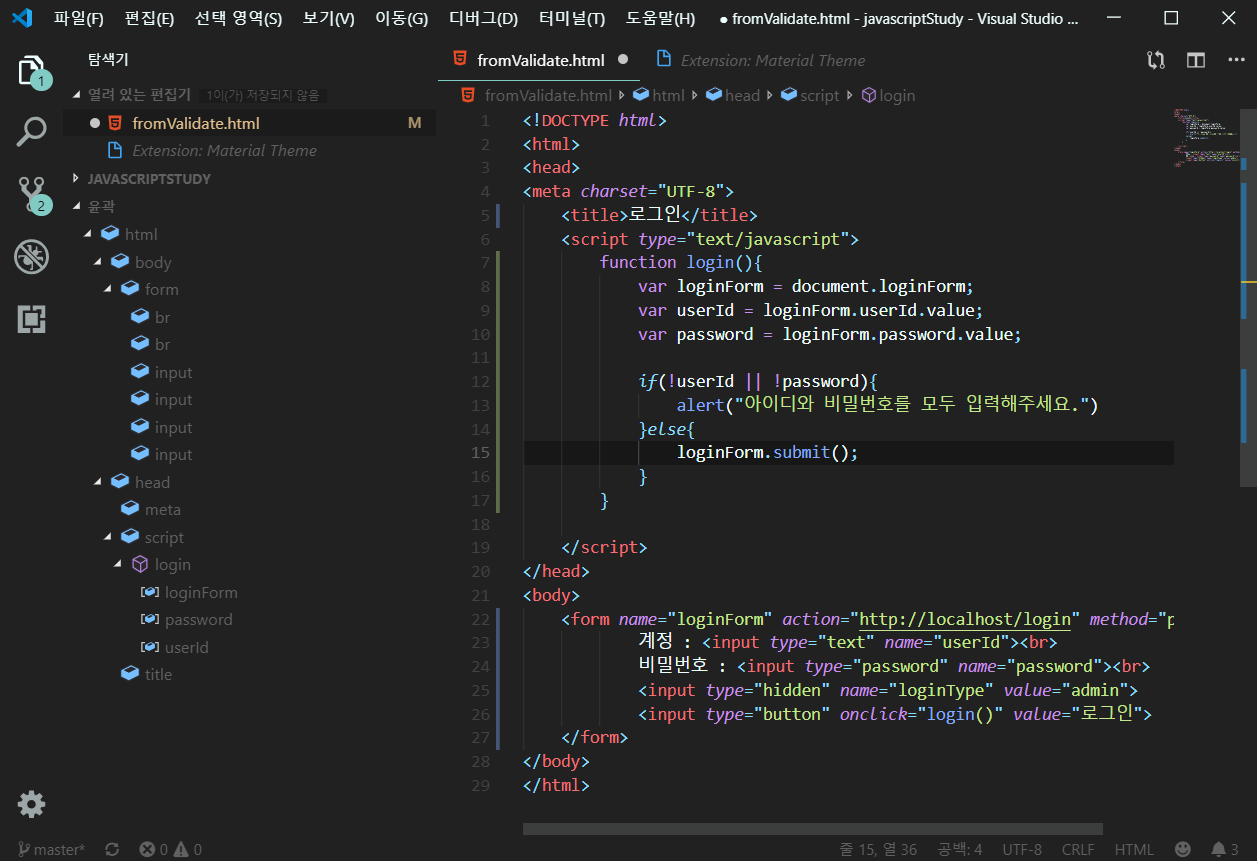This screenshot has width=1257, height=861.
Task: Select the title outline item
Action: [158, 675]
